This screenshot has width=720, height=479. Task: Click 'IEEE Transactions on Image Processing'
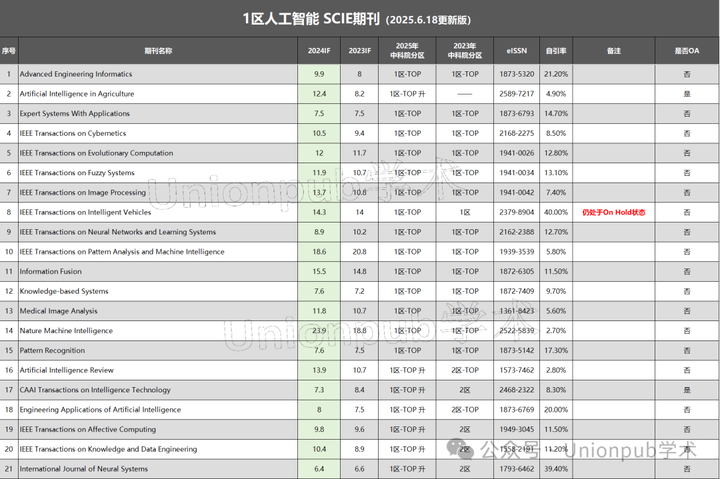83,192
